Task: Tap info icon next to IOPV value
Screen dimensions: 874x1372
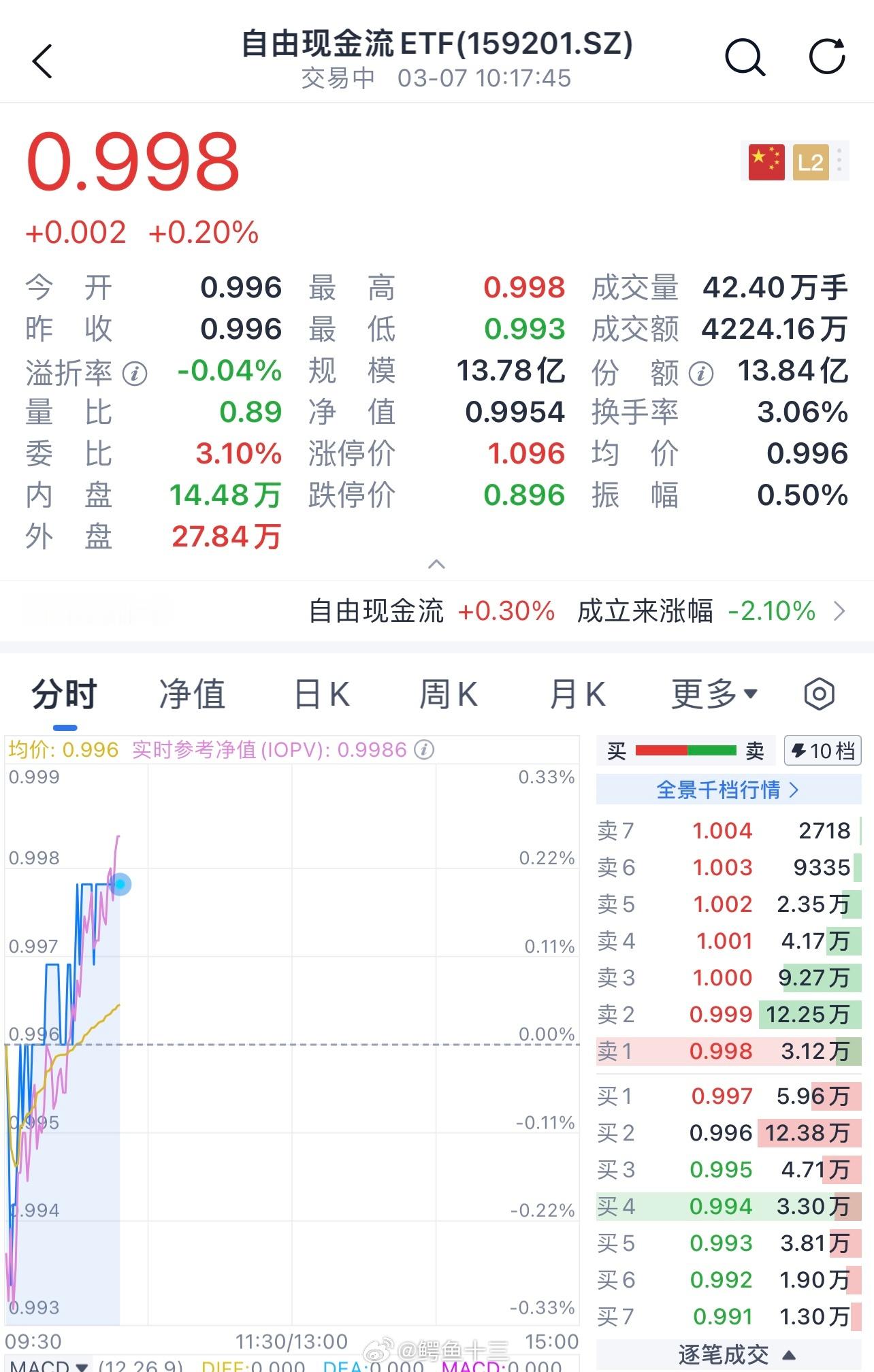Action: (x=424, y=750)
